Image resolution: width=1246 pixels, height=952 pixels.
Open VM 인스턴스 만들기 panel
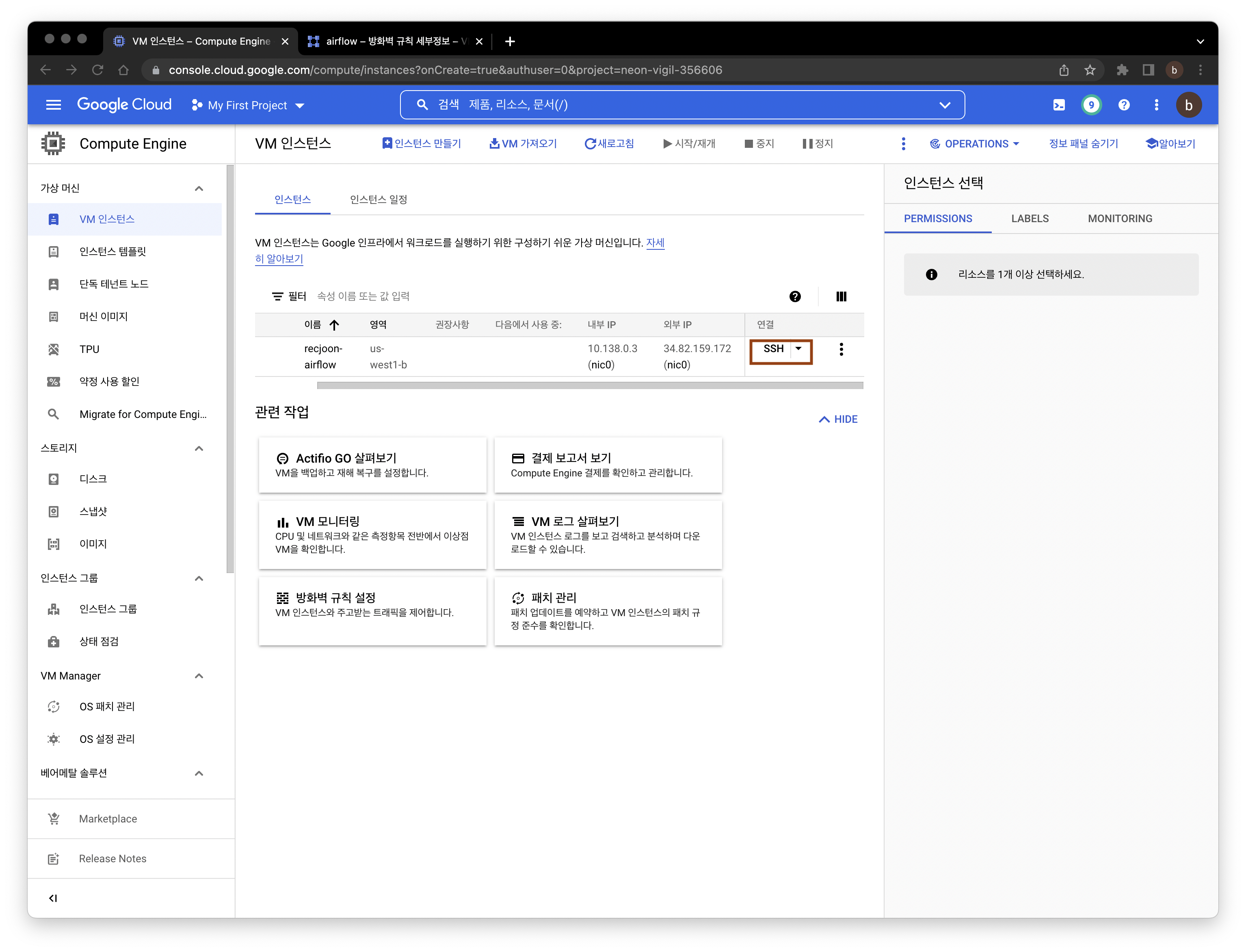(420, 143)
